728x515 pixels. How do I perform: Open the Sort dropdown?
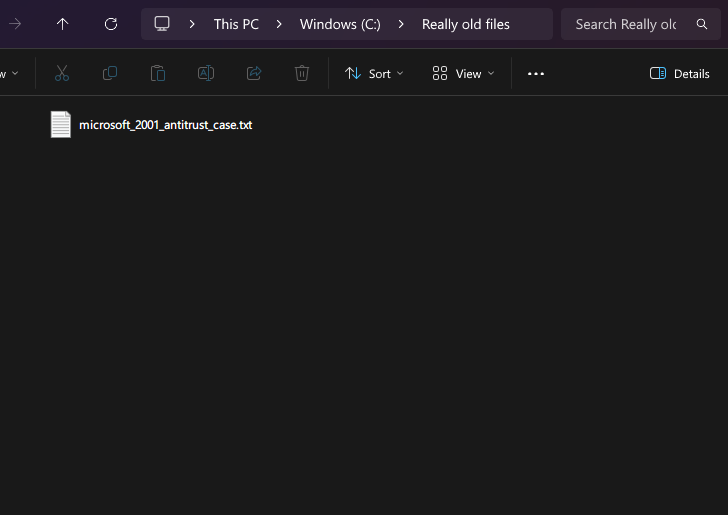[374, 73]
